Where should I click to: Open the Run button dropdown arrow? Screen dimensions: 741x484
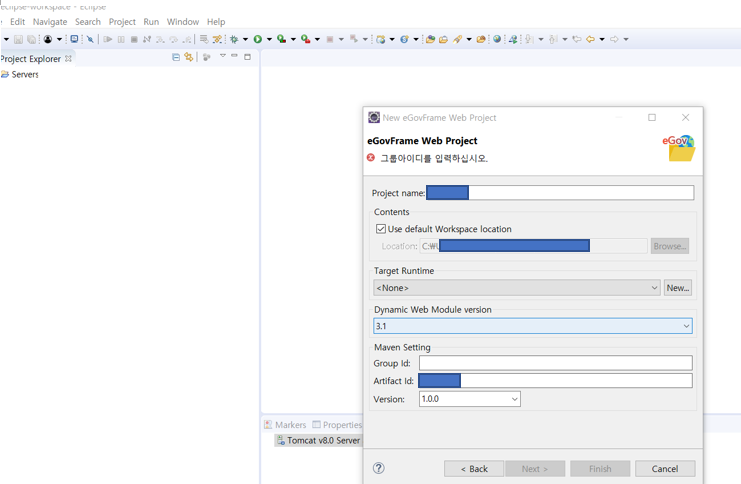pos(269,39)
